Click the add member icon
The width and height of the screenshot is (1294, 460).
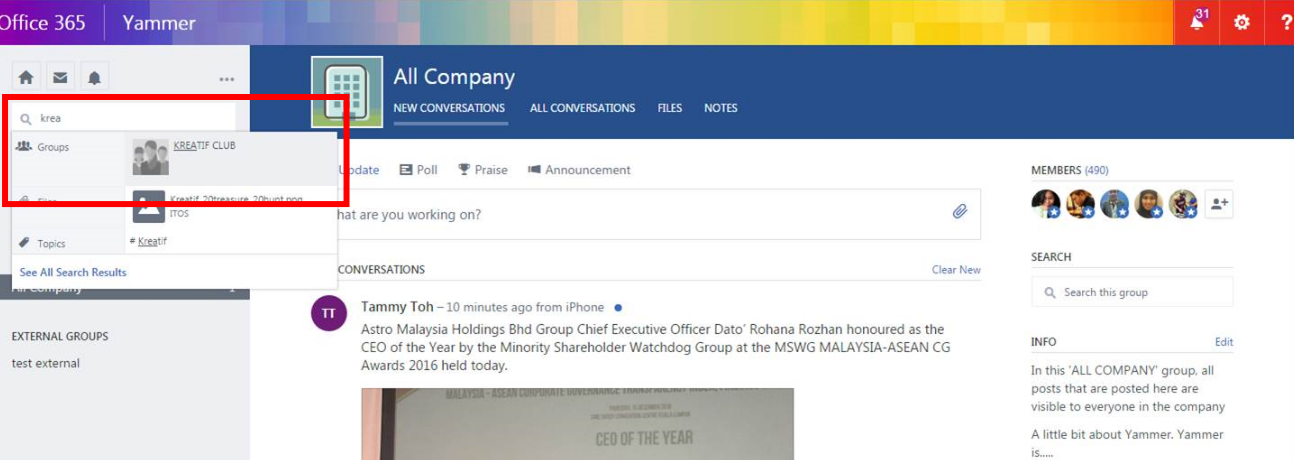1219,204
